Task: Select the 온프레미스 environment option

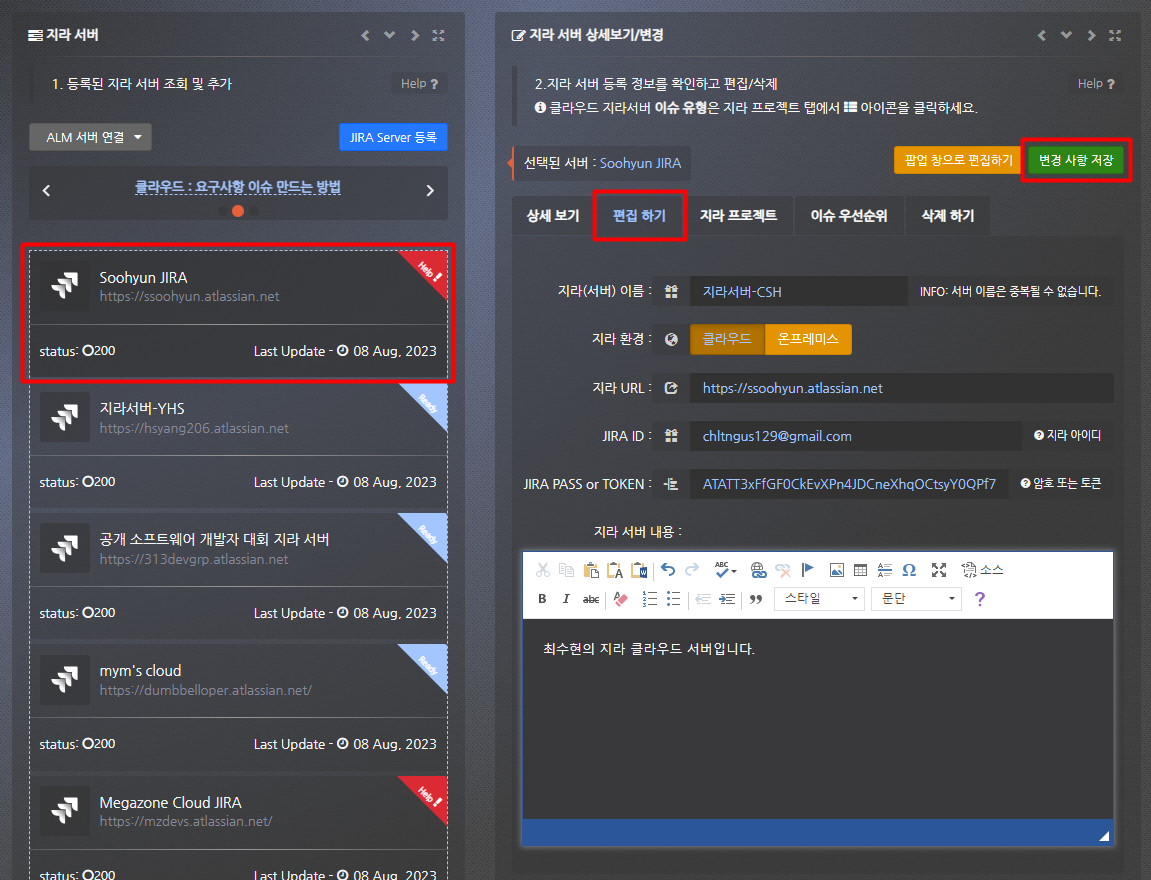Action: [x=808, y=339]
